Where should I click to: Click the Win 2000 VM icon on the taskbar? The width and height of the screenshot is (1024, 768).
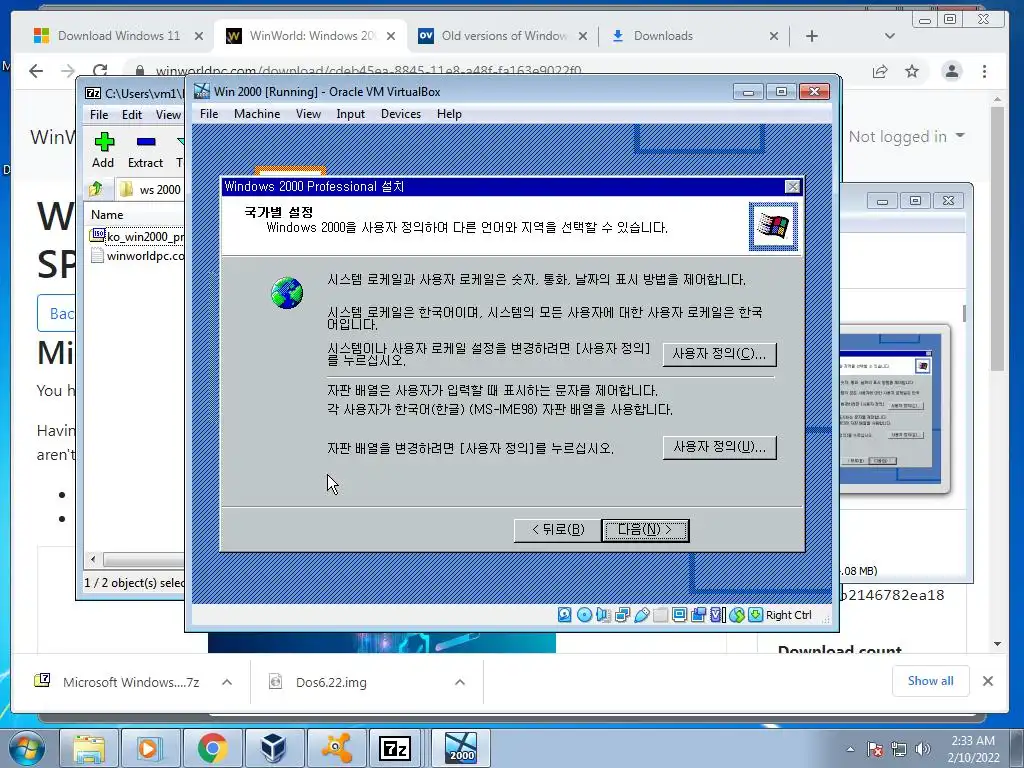tap(461, 748)
